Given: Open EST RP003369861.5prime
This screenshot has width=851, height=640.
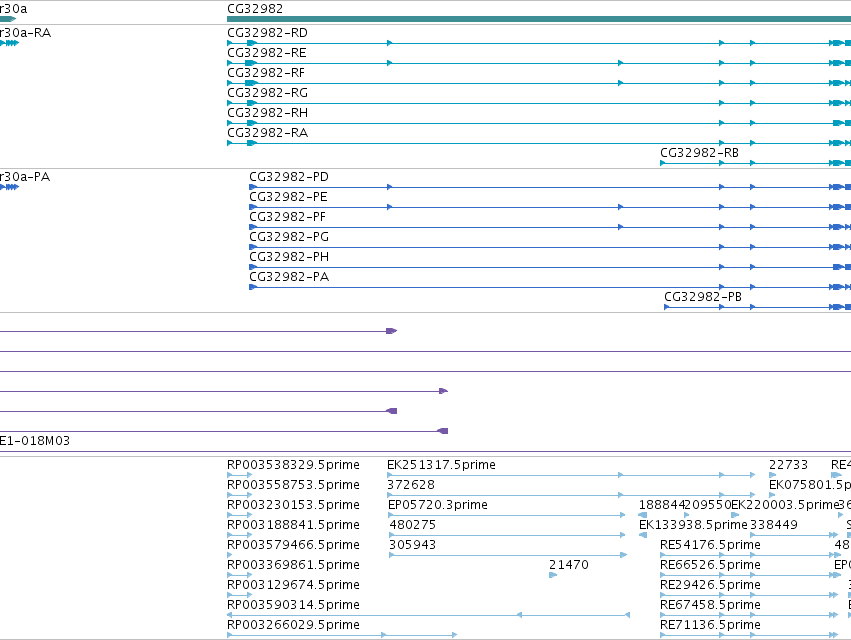Looking at the screenshot, I should tap(293, 565).
